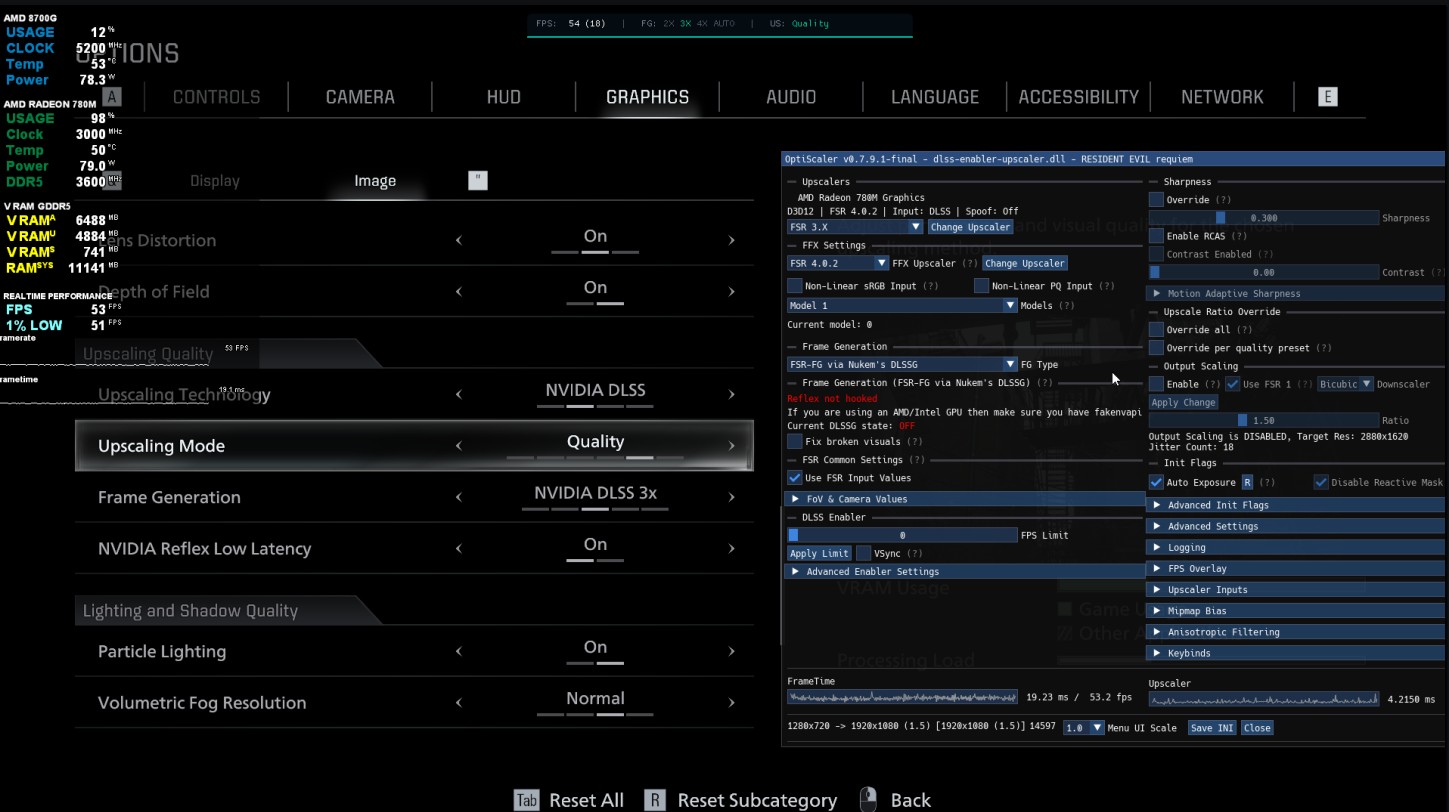1449x812 pixels.
Task: Click the (?) help beside Fix broken visuals
Action: [914, 441]
